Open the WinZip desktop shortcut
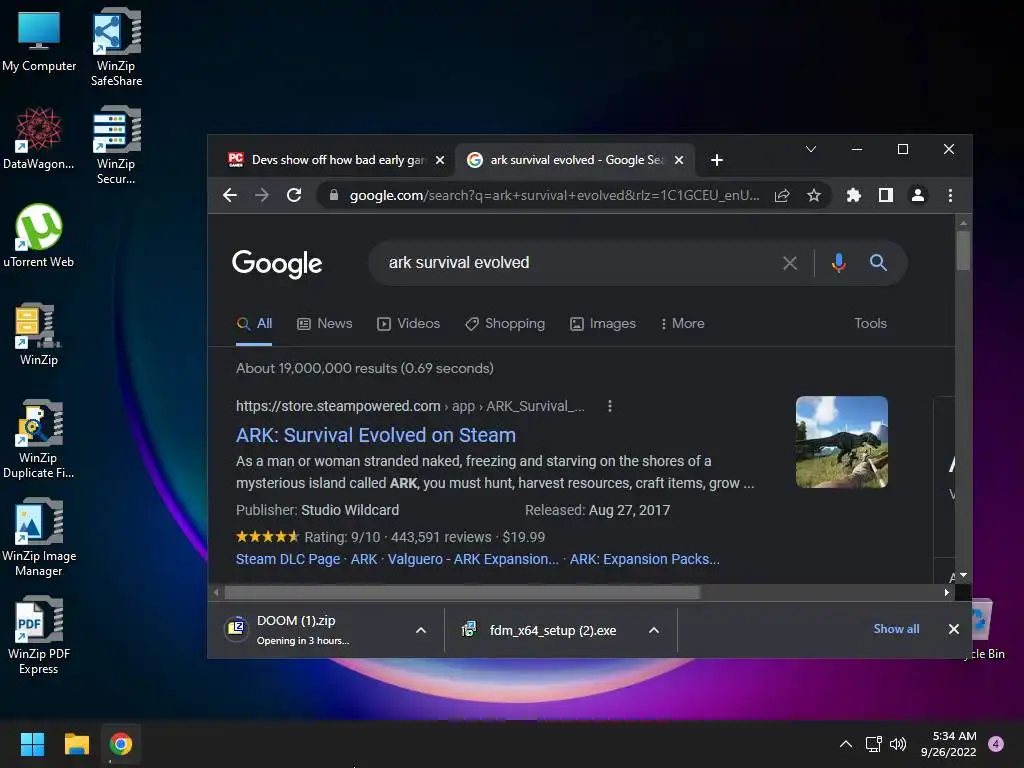The height and width of the screenshot is (768, 1024). tap(39, 334)
